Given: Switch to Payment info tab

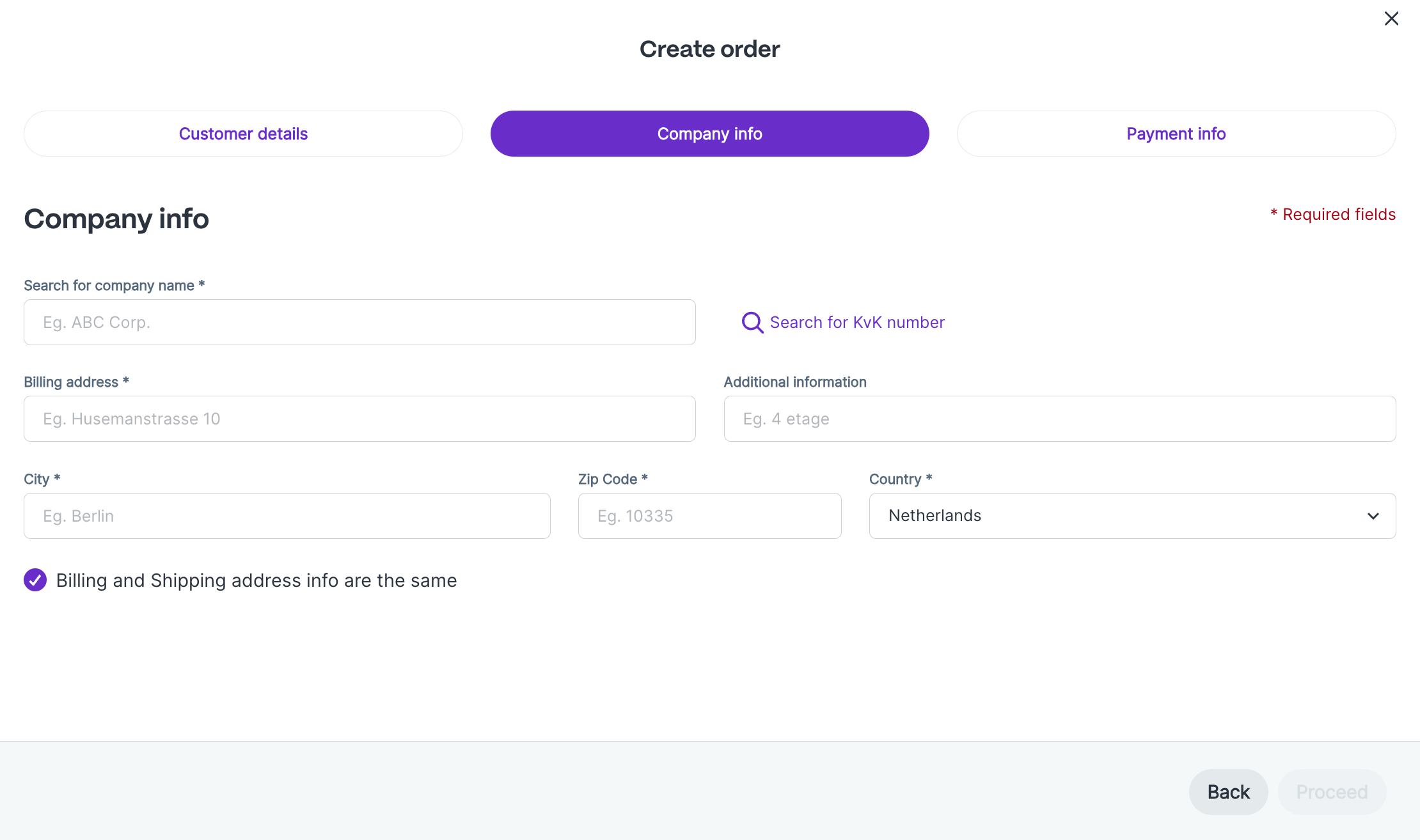Looking at the screenshot, I should pyautogui.click(x=1176, y=134).
